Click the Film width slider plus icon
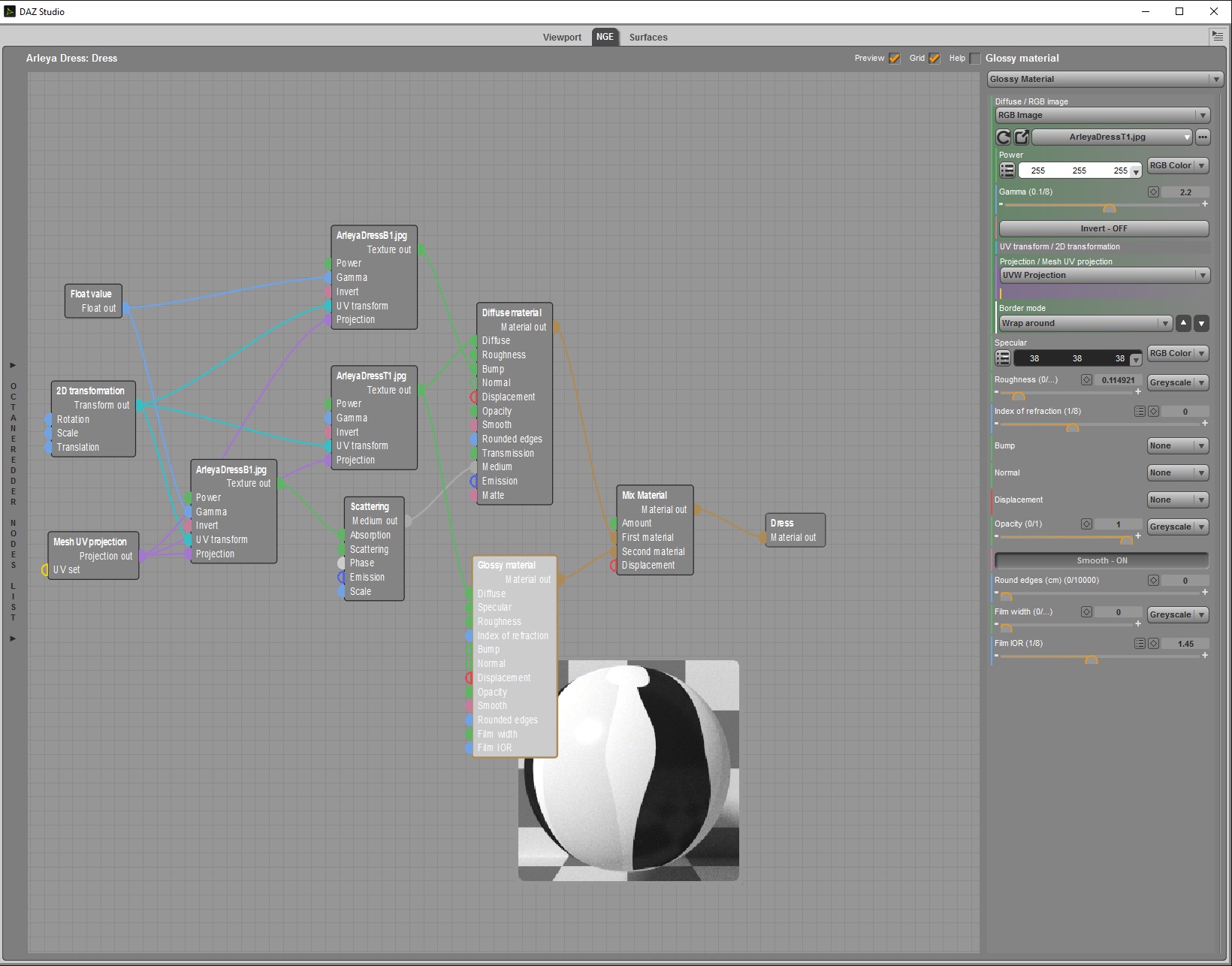The width and height of the screenshot is (1232, 966). pyautogui.click(x=1138, y=623)
